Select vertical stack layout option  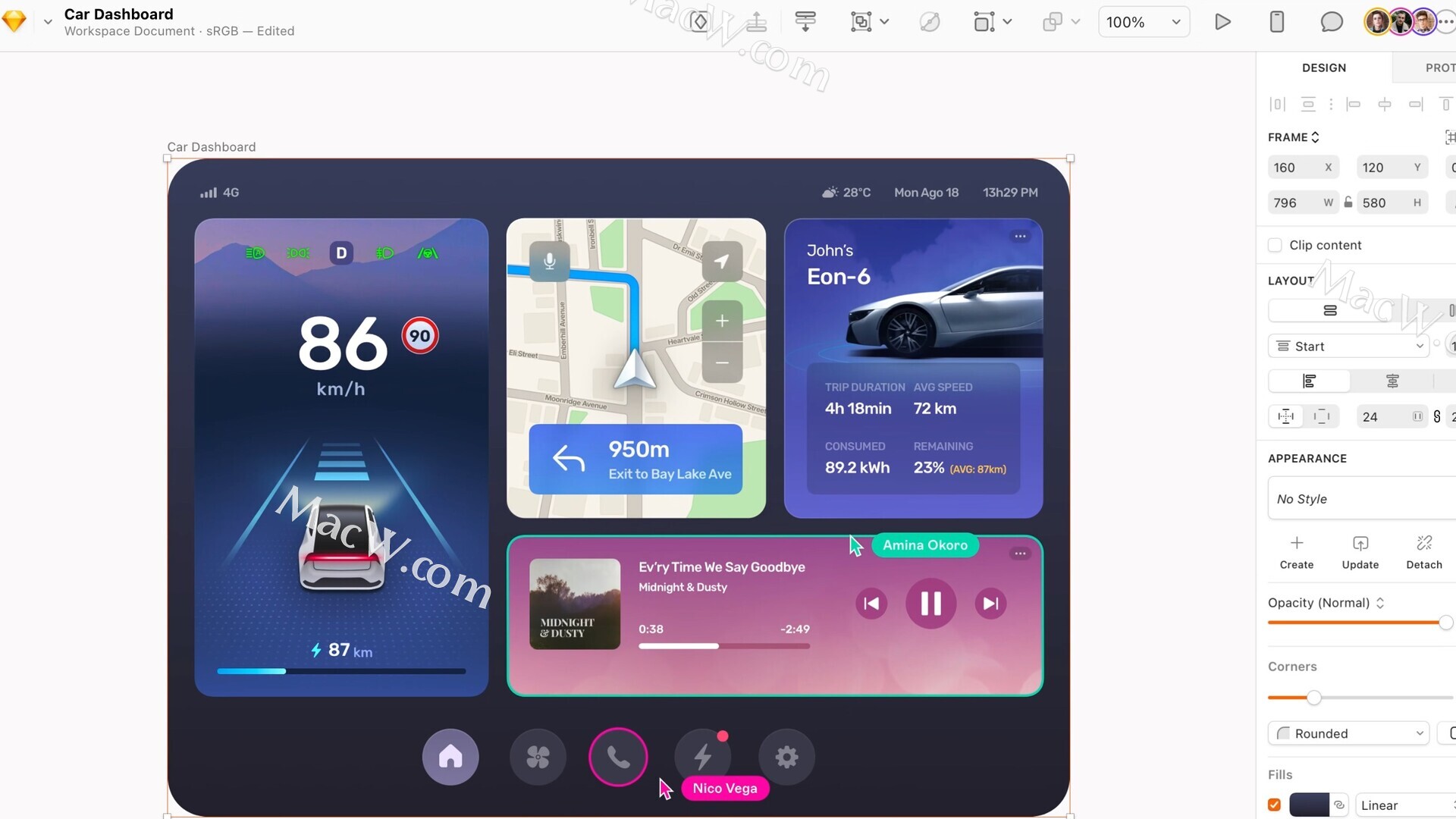coord(1330,310)
